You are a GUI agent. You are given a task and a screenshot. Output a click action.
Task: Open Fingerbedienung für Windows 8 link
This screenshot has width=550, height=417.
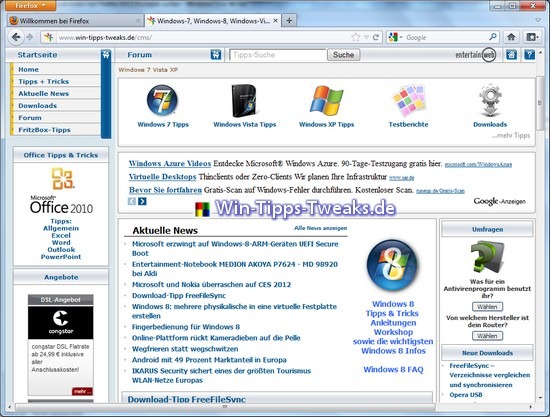click(x=186, y=327)
